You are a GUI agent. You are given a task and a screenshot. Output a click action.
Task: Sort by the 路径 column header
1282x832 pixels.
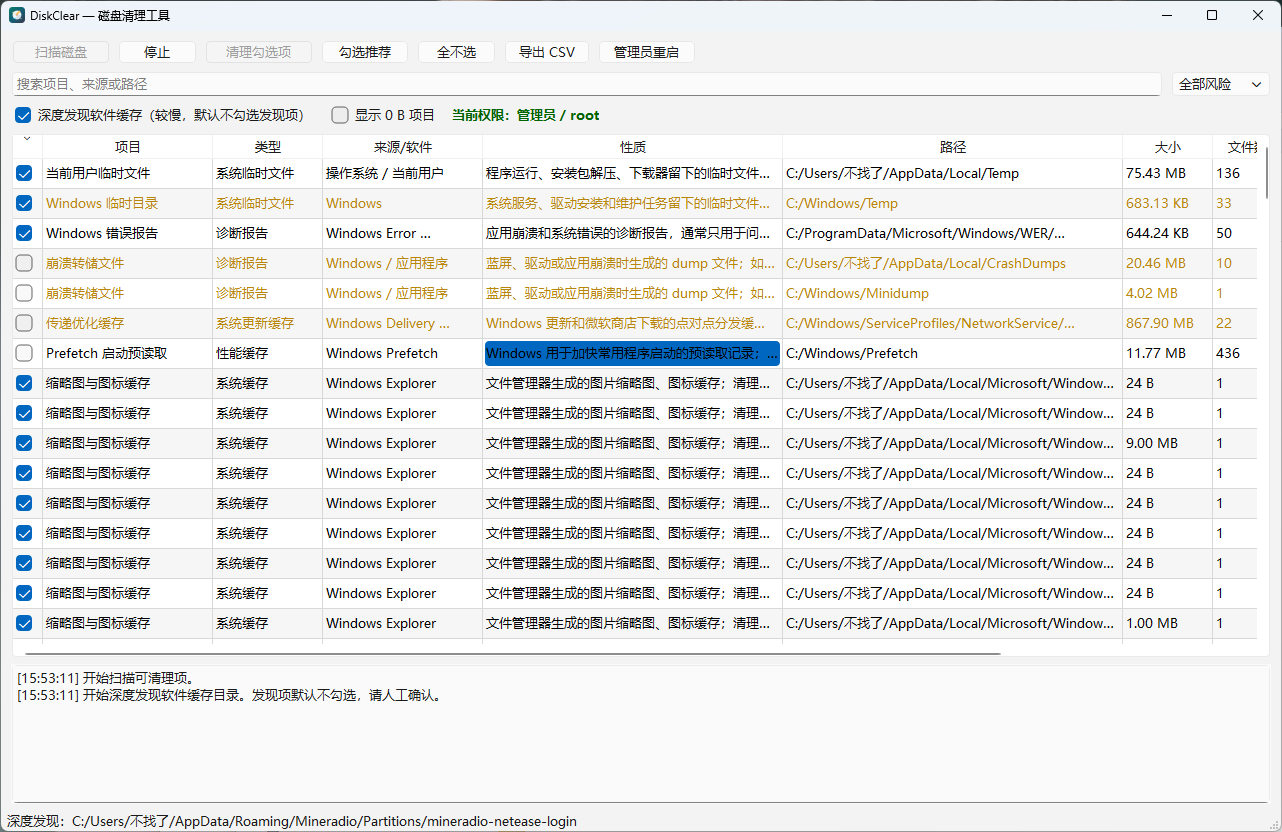pos(953,147)
